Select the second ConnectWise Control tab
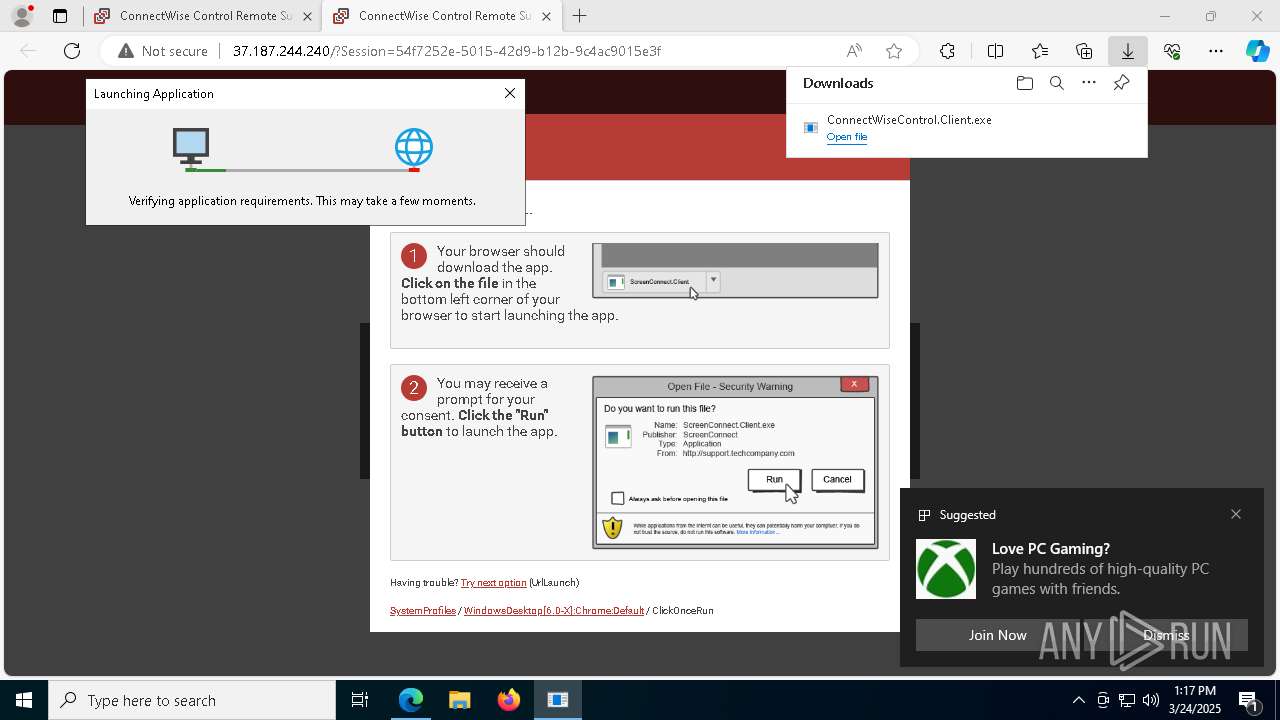 coord(441,16)
